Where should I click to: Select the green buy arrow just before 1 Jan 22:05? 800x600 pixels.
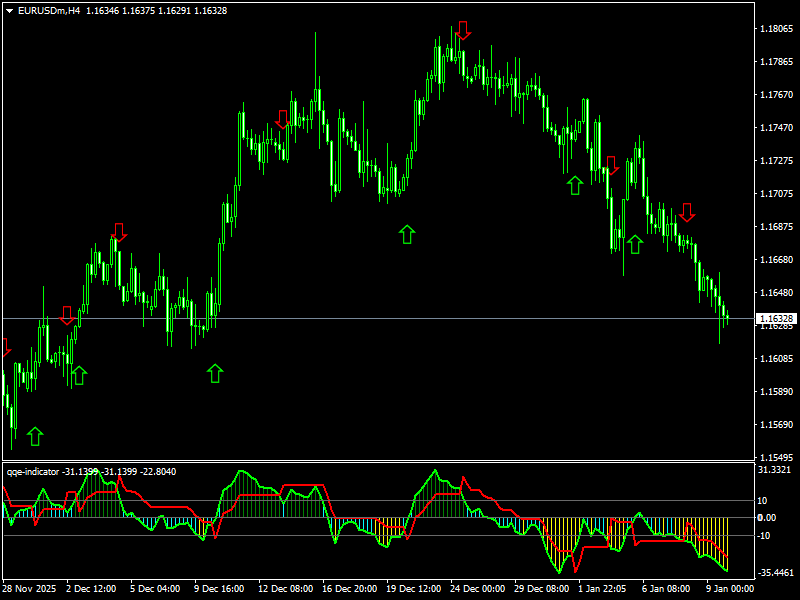click(x=575, y=185)
